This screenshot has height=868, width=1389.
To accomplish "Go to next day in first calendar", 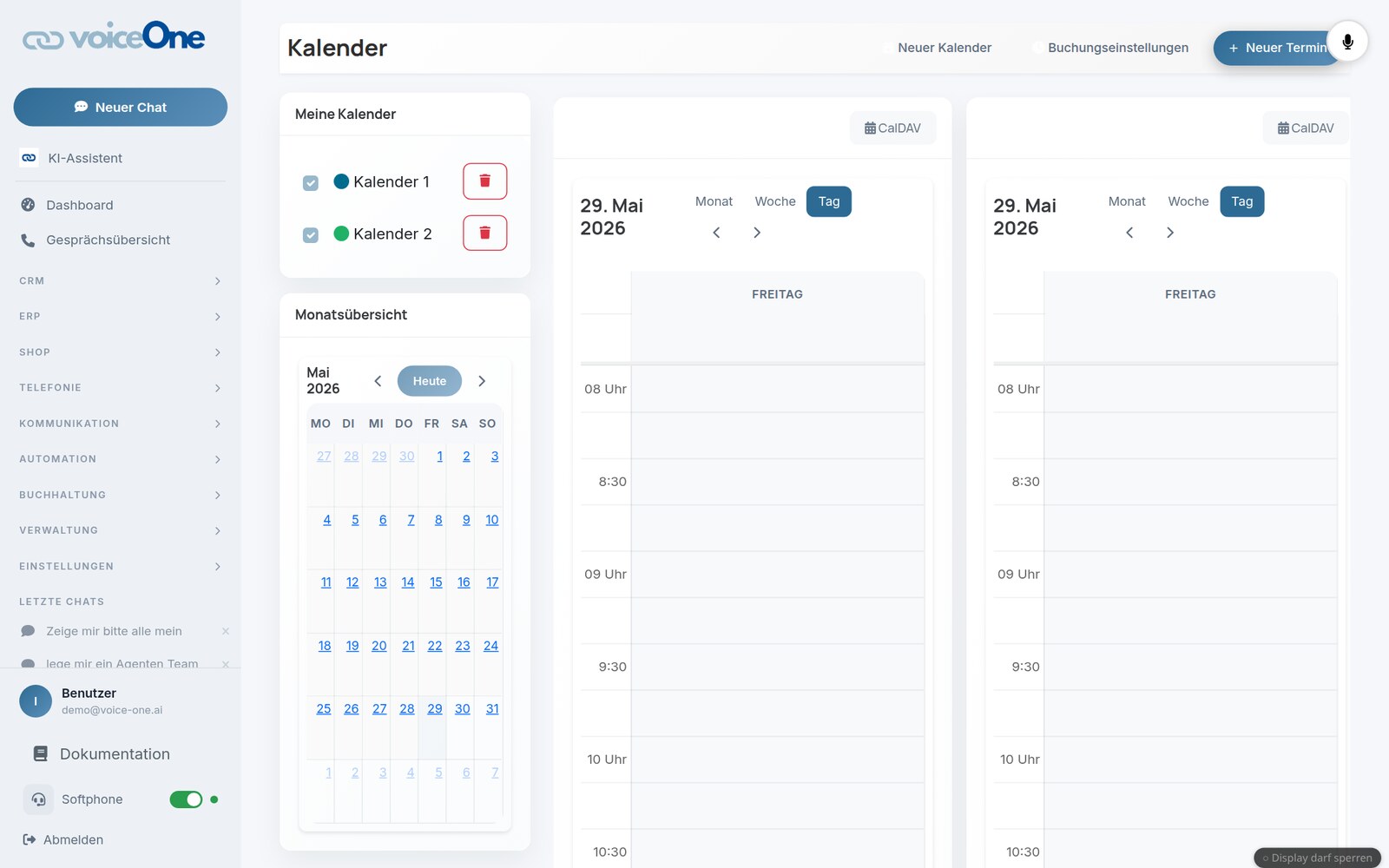I will click(x=757, y=233).
